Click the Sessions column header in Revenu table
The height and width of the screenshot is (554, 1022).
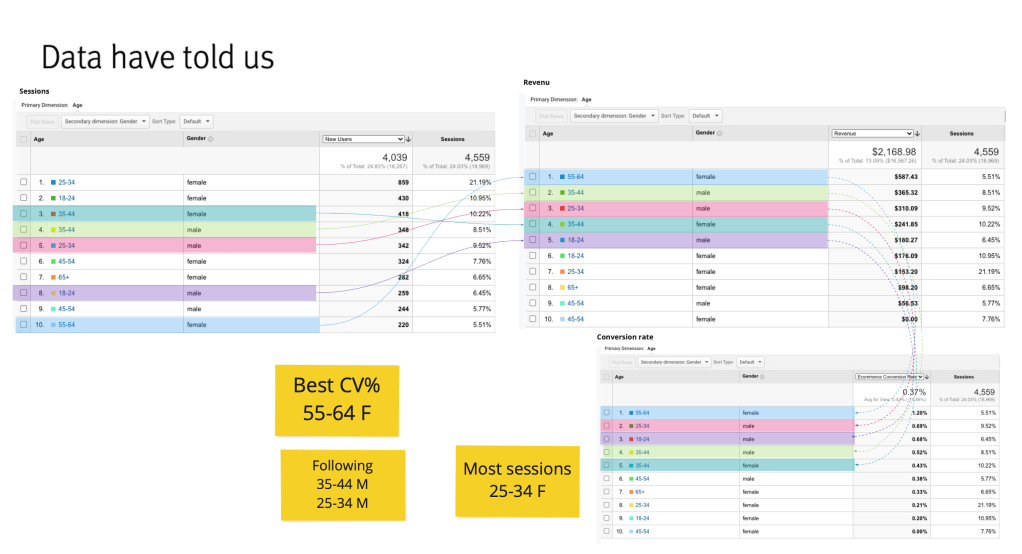[961, 133]
